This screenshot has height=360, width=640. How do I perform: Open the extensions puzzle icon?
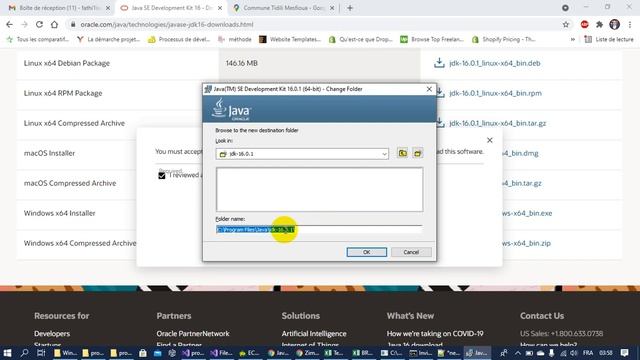pos(599,24)
